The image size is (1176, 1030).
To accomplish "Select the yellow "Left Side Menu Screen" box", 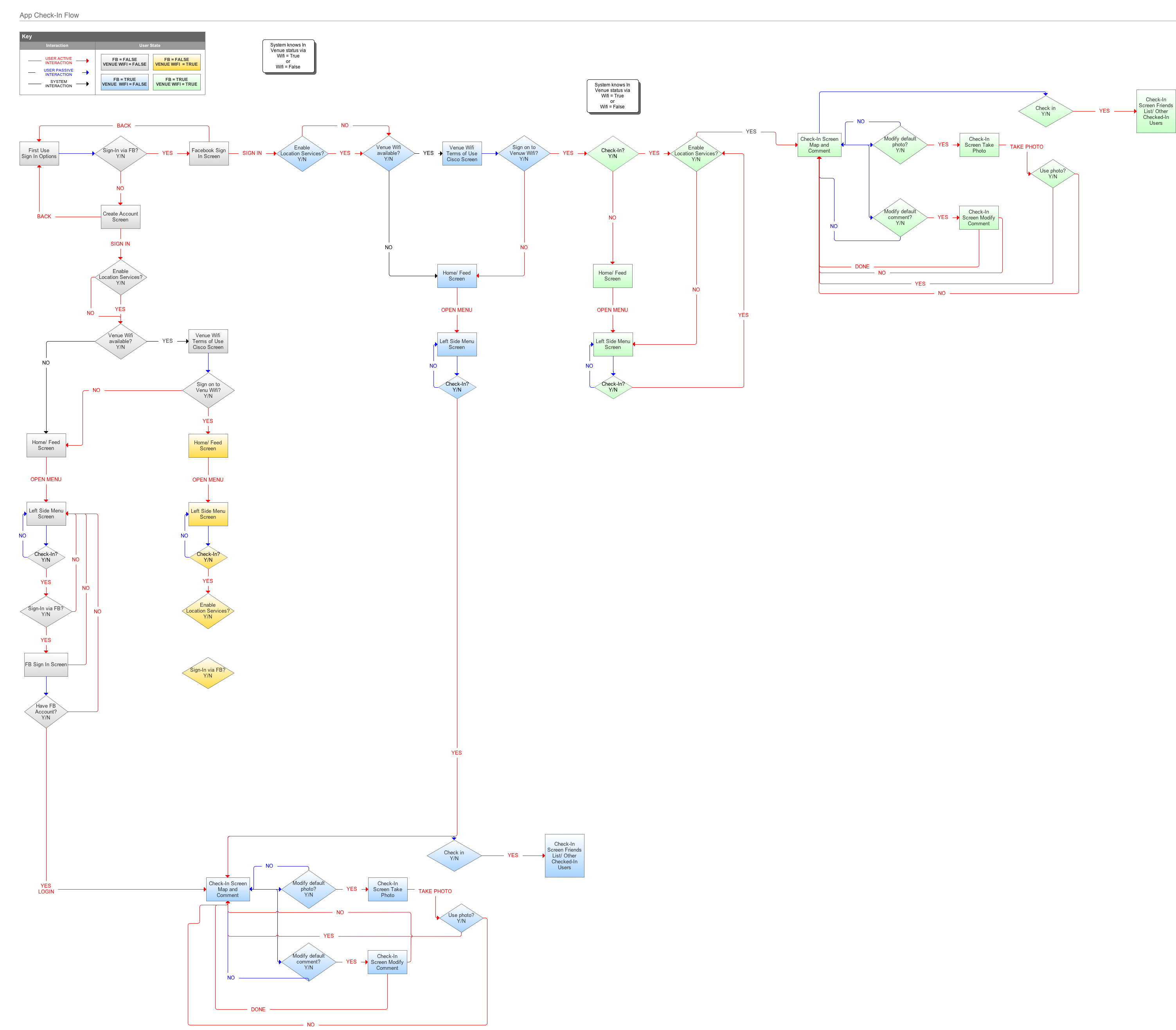I will [208, 514].
